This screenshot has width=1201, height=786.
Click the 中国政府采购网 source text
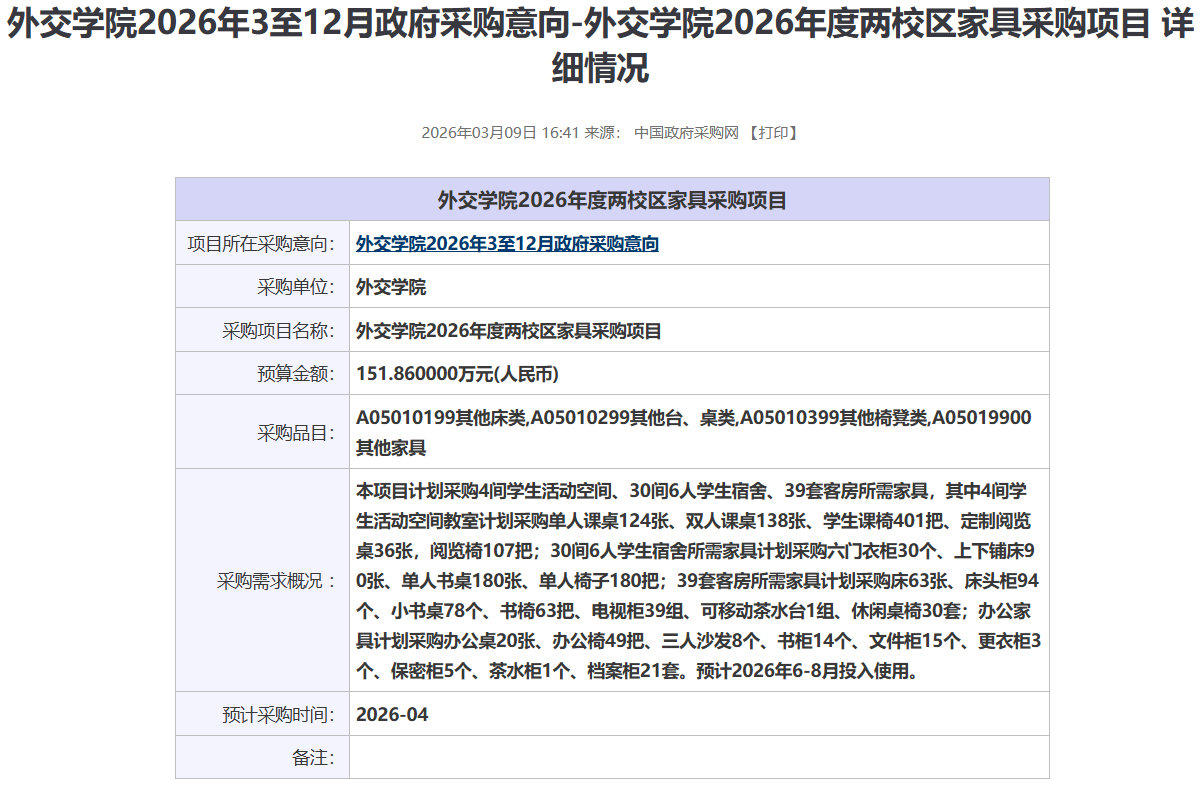click(x=686, y=133)
